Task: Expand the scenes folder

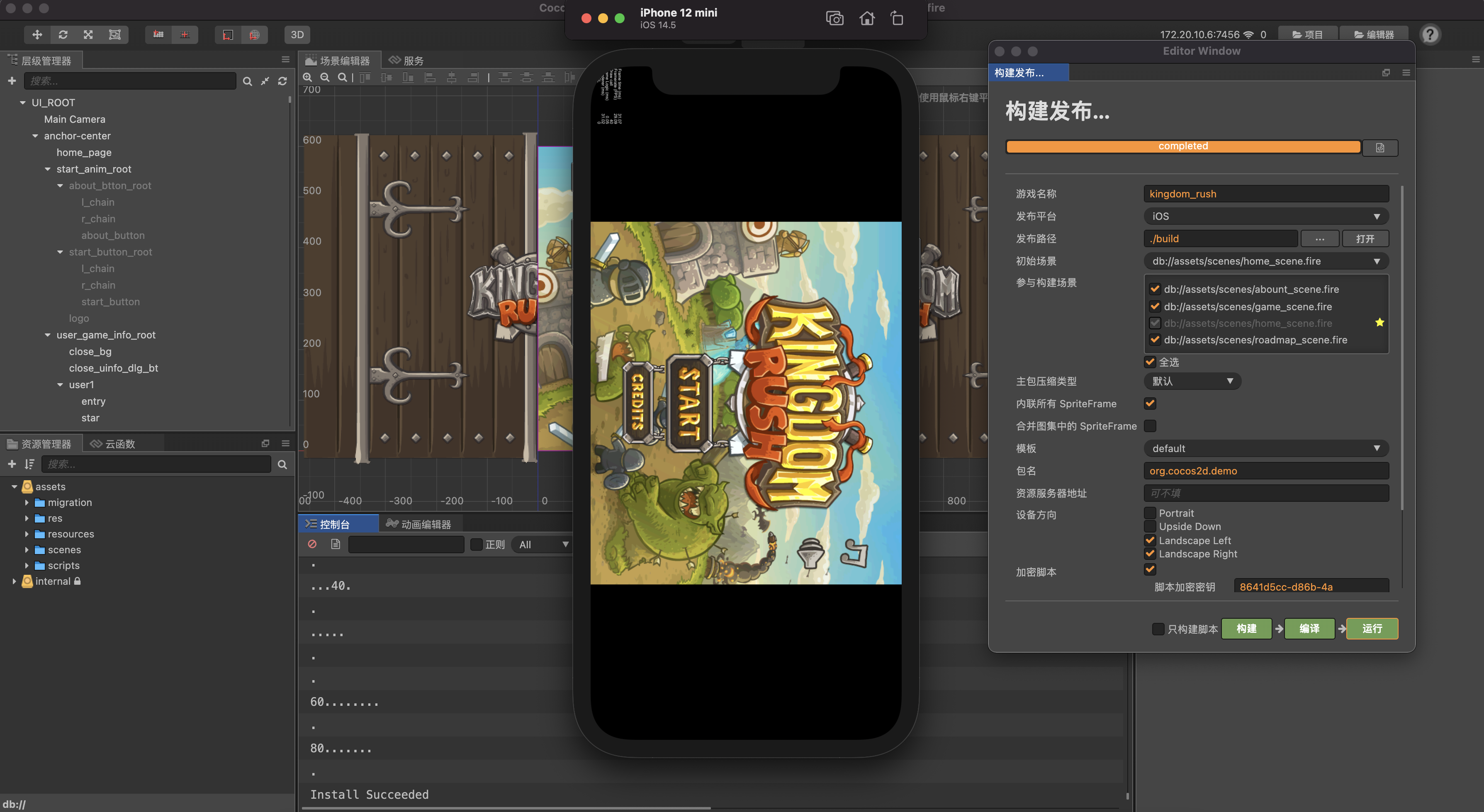Action: coord(27,550)
